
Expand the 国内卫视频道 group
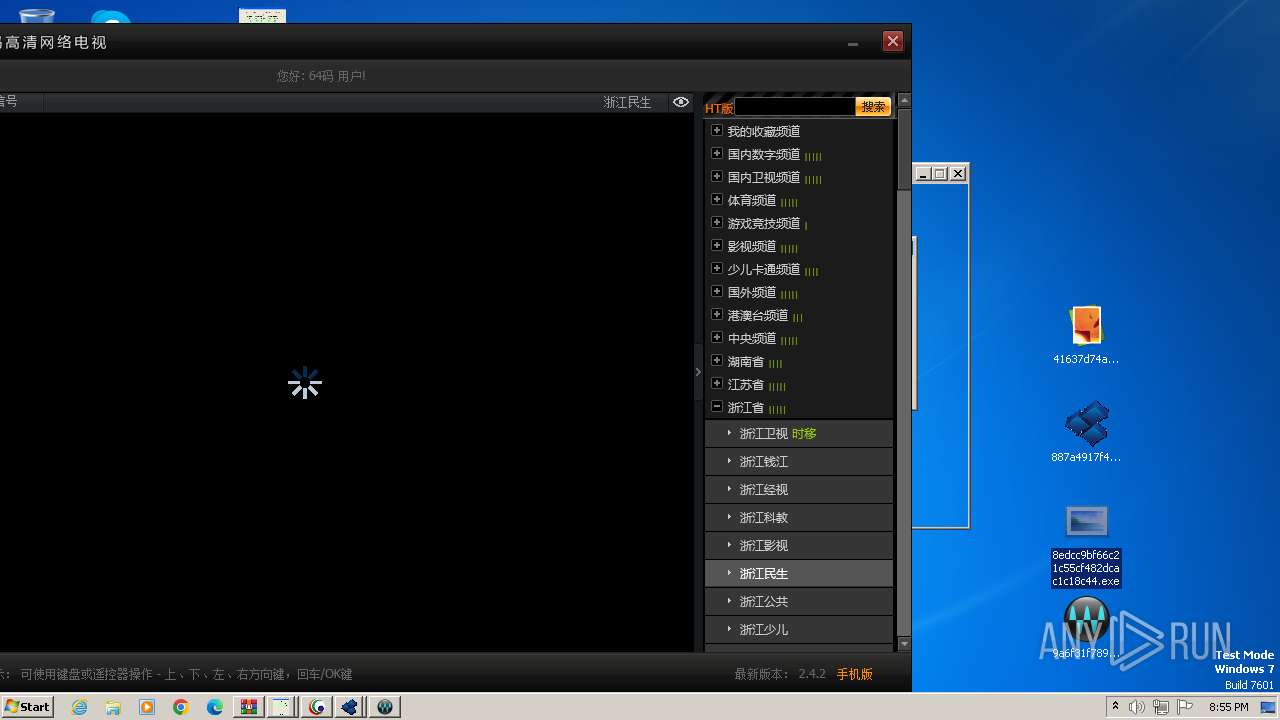click(717, 177)
